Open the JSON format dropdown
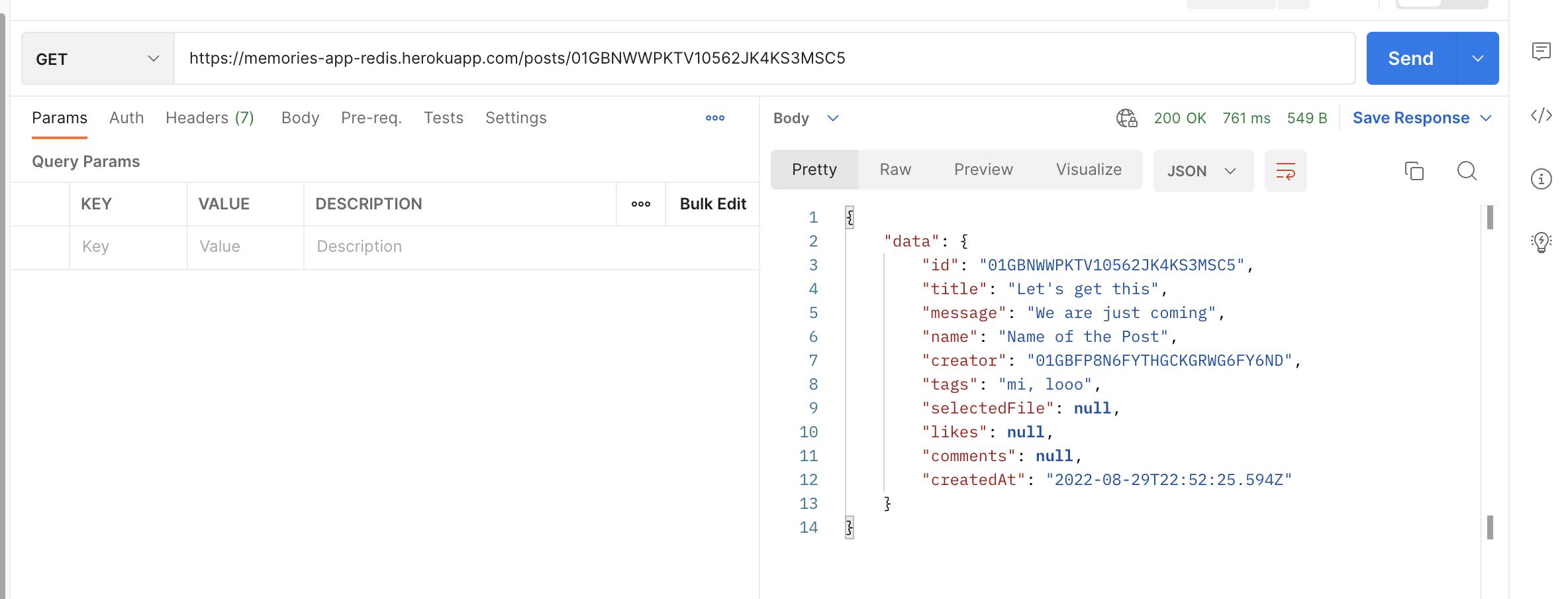The height and width of the screenshot is (599, 1568). coord(1203,171)
